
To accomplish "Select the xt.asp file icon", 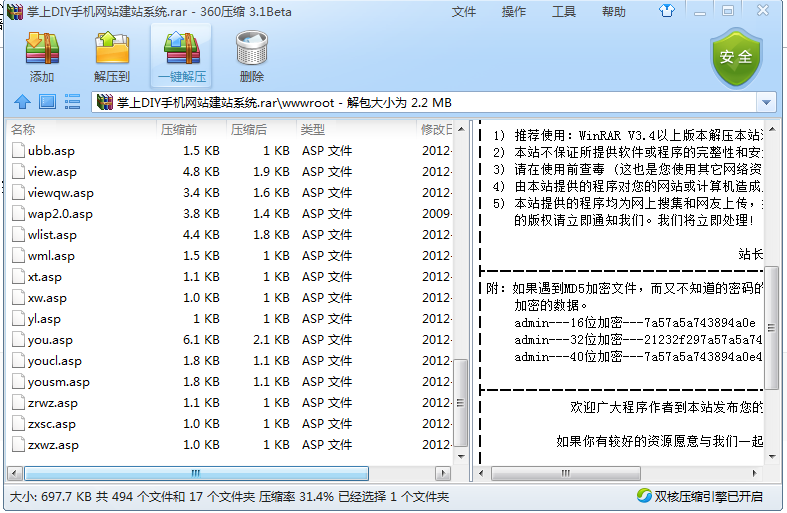I will [19, 277].
